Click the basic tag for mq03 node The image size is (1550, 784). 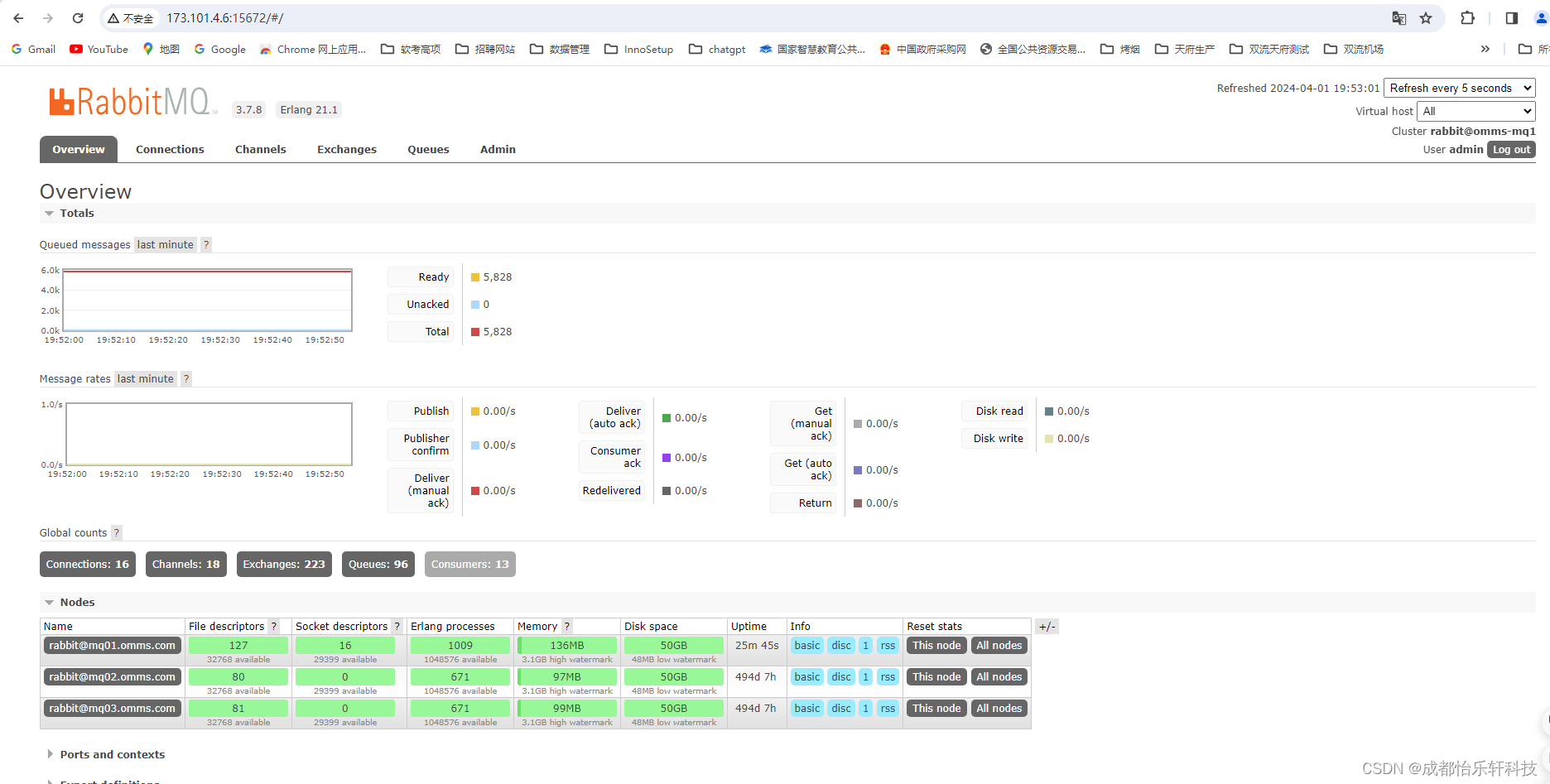[x=806, y=708]
